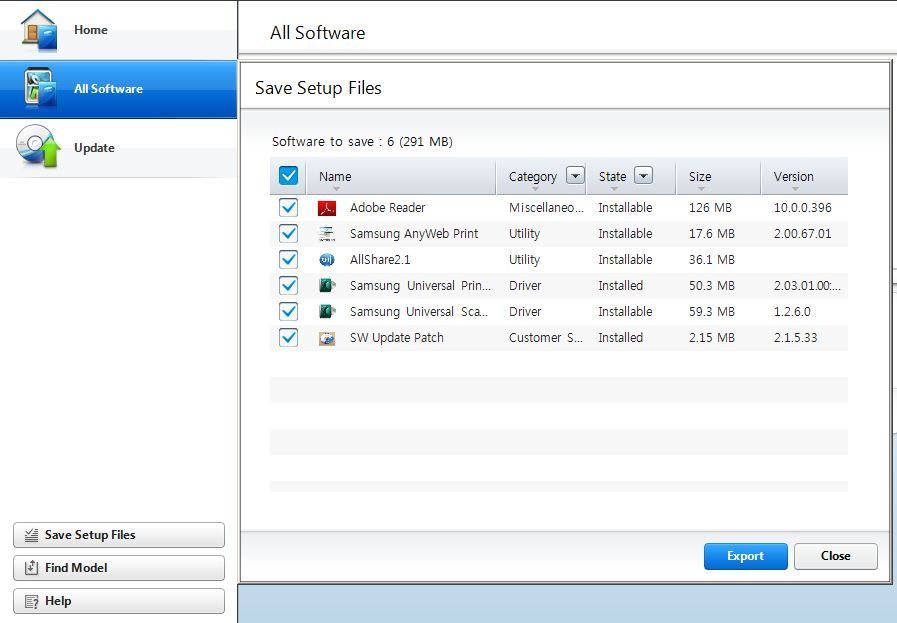Image resolution: width=897 pixels, height=623 pixels.
Task: Select the Samsung Universal Sca... name text
Action: pyautogui.click(x=419, y=312)
